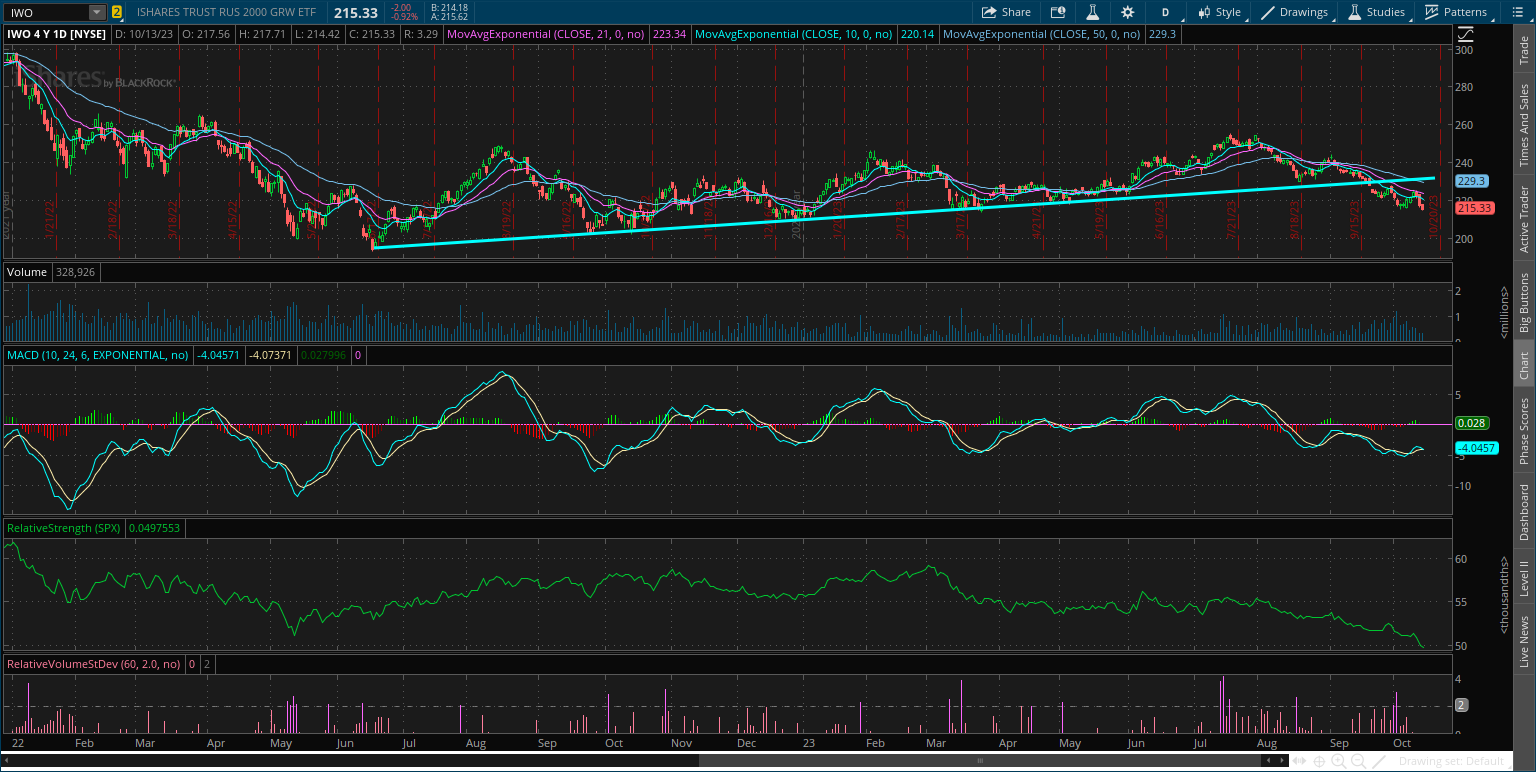Image resolution: width=1536 pixels, height=772 pixels.
Task: Open the symbol dropdown arrow next to IWO
Action: coord(97,12)
